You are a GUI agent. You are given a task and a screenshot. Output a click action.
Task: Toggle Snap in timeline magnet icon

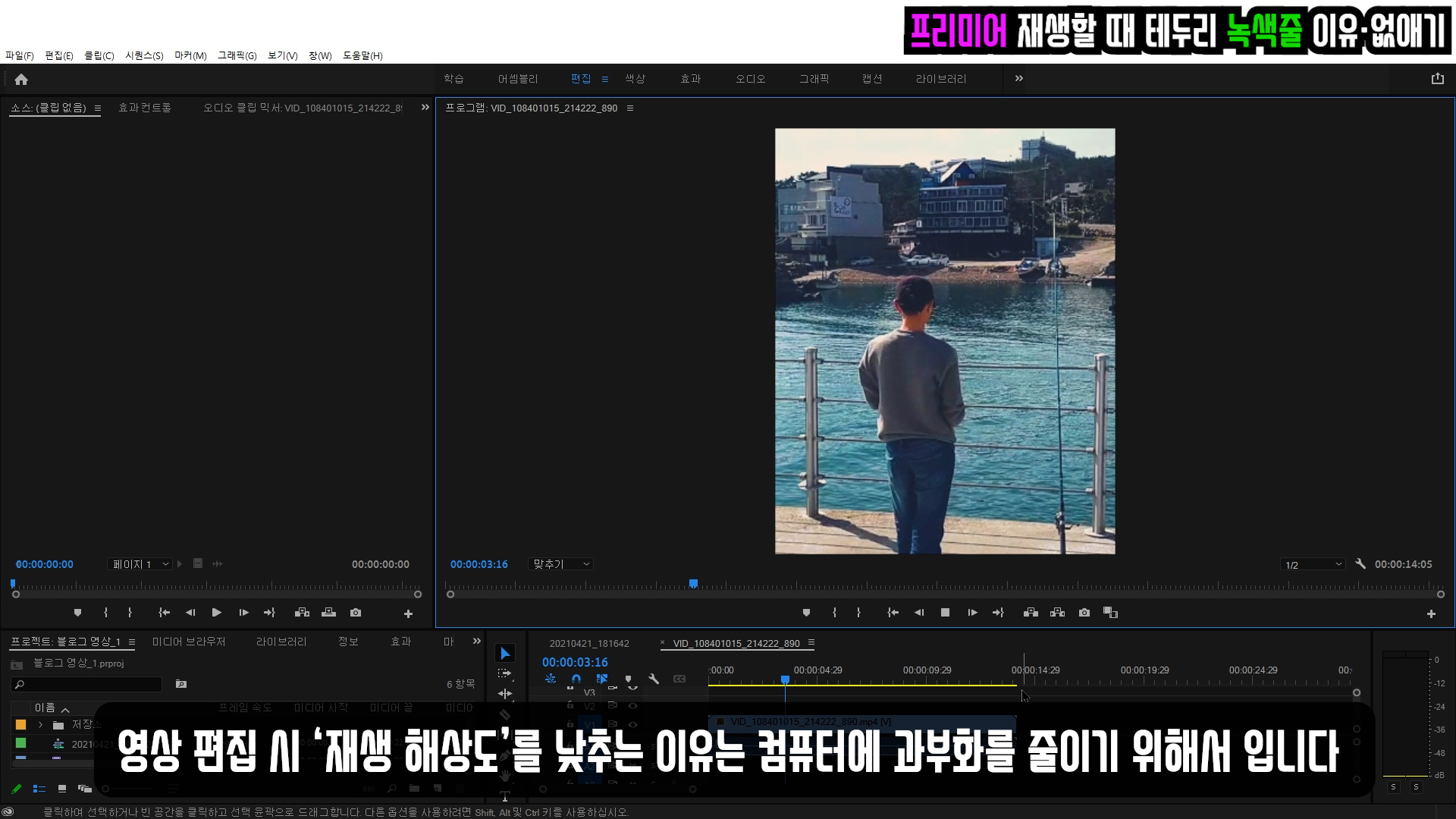tap(576, 679)
